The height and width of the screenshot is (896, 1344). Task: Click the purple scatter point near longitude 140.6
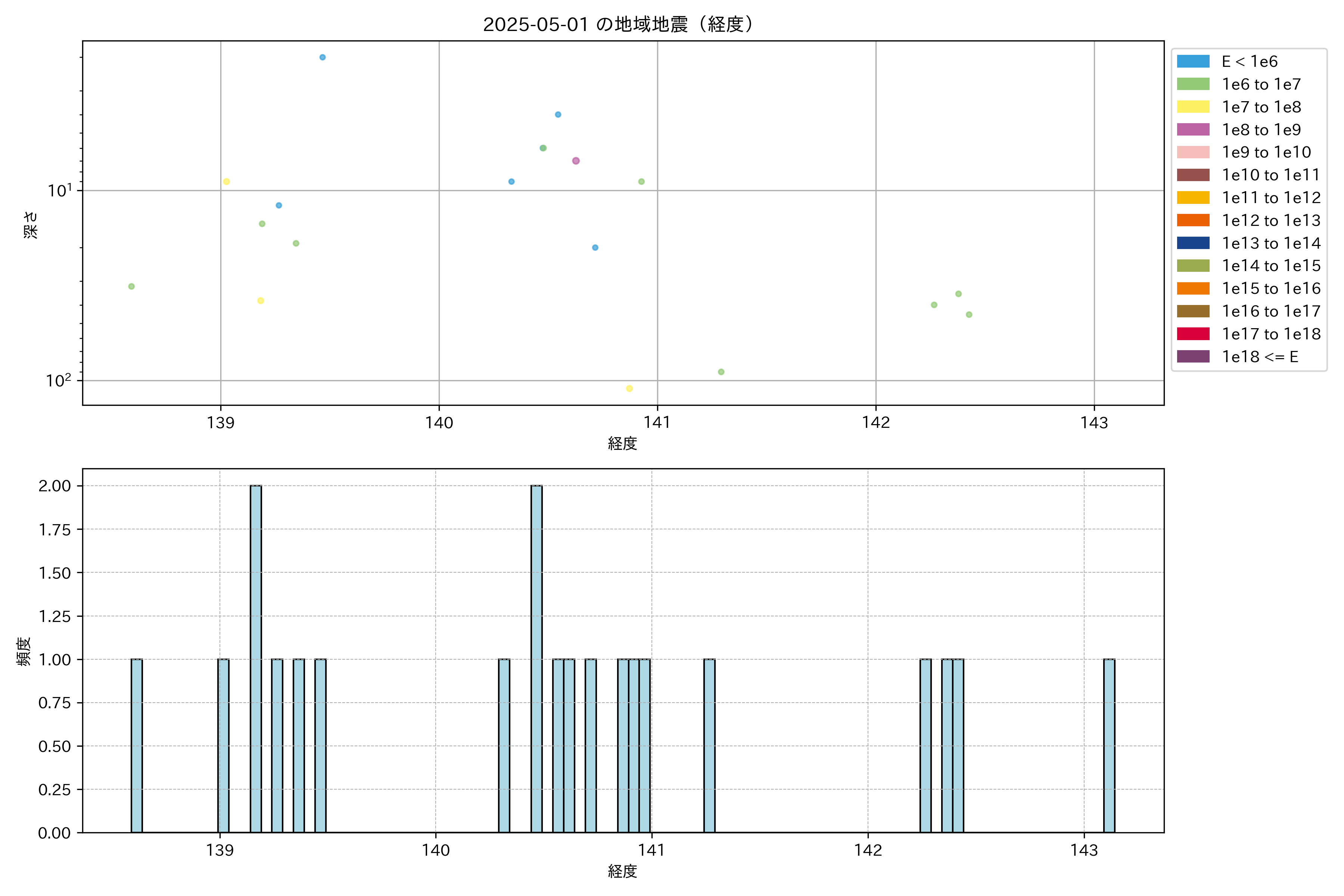[x=575, y=161]
